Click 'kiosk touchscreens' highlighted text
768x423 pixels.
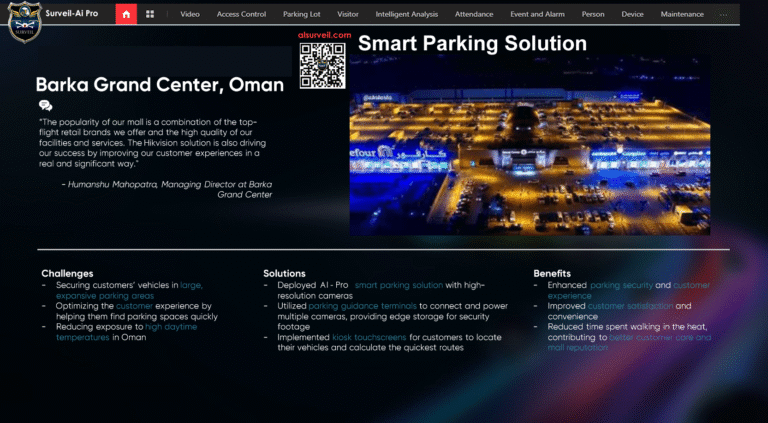[369, 337]
